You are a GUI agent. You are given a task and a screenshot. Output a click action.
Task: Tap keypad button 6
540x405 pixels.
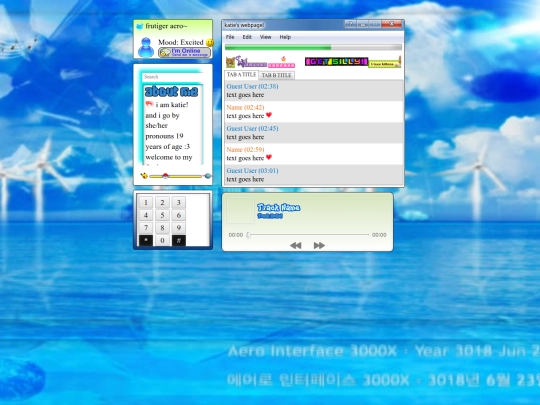(x=179, y=215)
